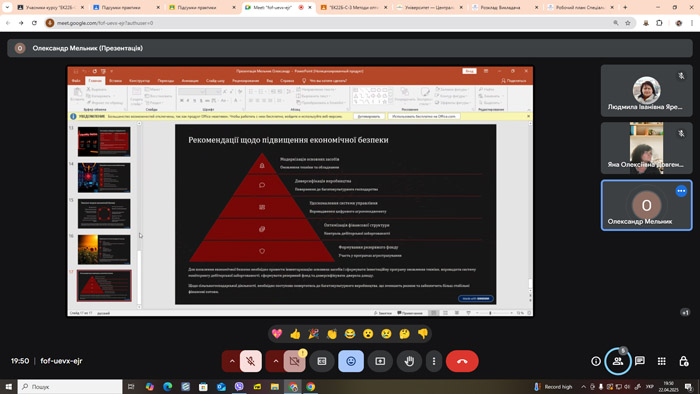Send the thumbs up reaction
This screenshot has height=394, width=700.
pyautogui.click(x=296, y=334)
